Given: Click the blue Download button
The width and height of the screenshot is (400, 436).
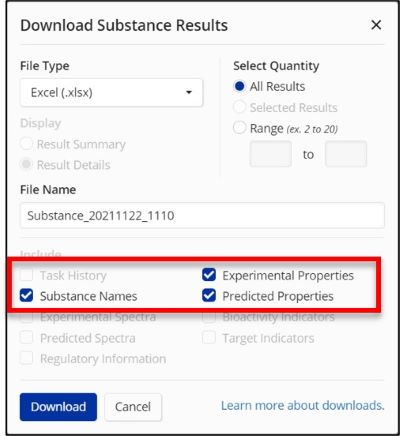Looking at the screenshot, I should [x=58, y=407].
